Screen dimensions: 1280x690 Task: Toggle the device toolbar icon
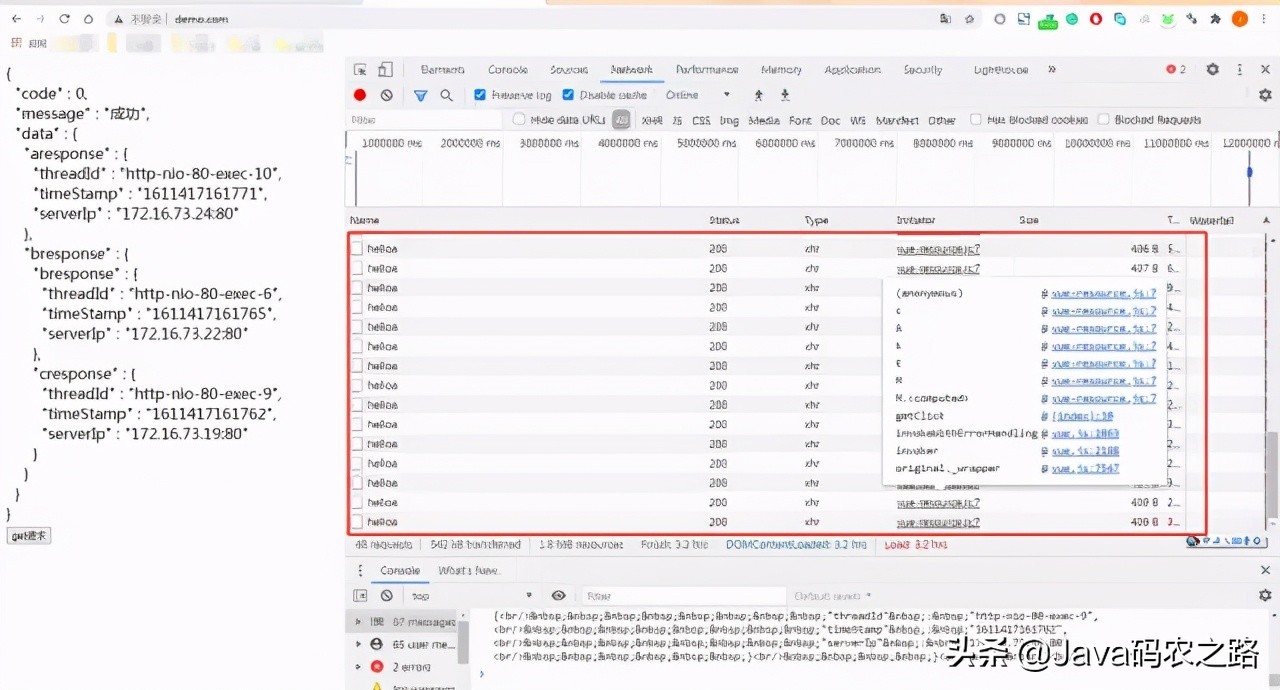click(385, 70)
